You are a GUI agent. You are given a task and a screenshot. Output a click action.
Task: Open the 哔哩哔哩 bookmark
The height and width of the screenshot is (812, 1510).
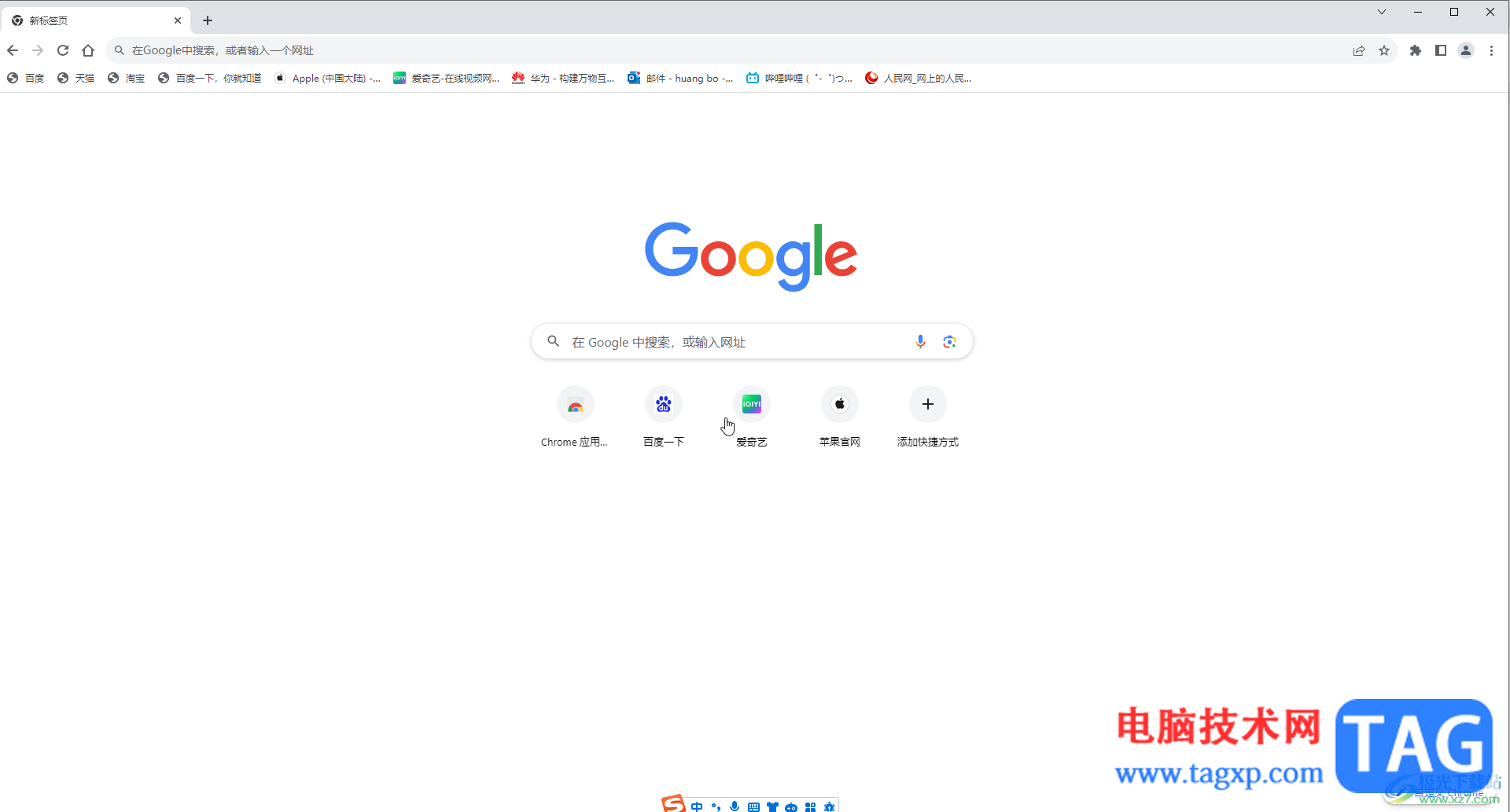[x=799, y=78]
